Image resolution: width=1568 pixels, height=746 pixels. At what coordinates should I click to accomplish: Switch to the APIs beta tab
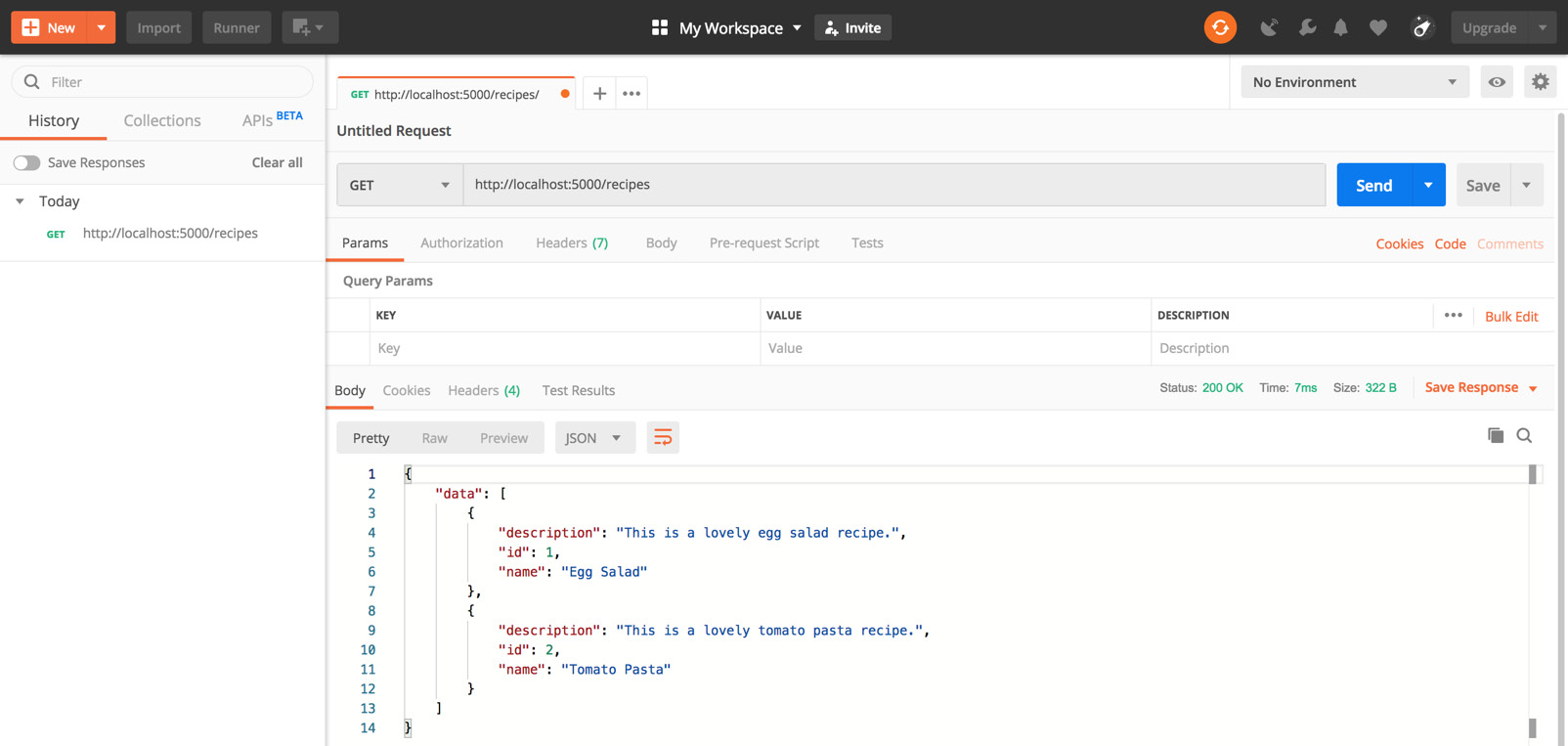[272, 119]
